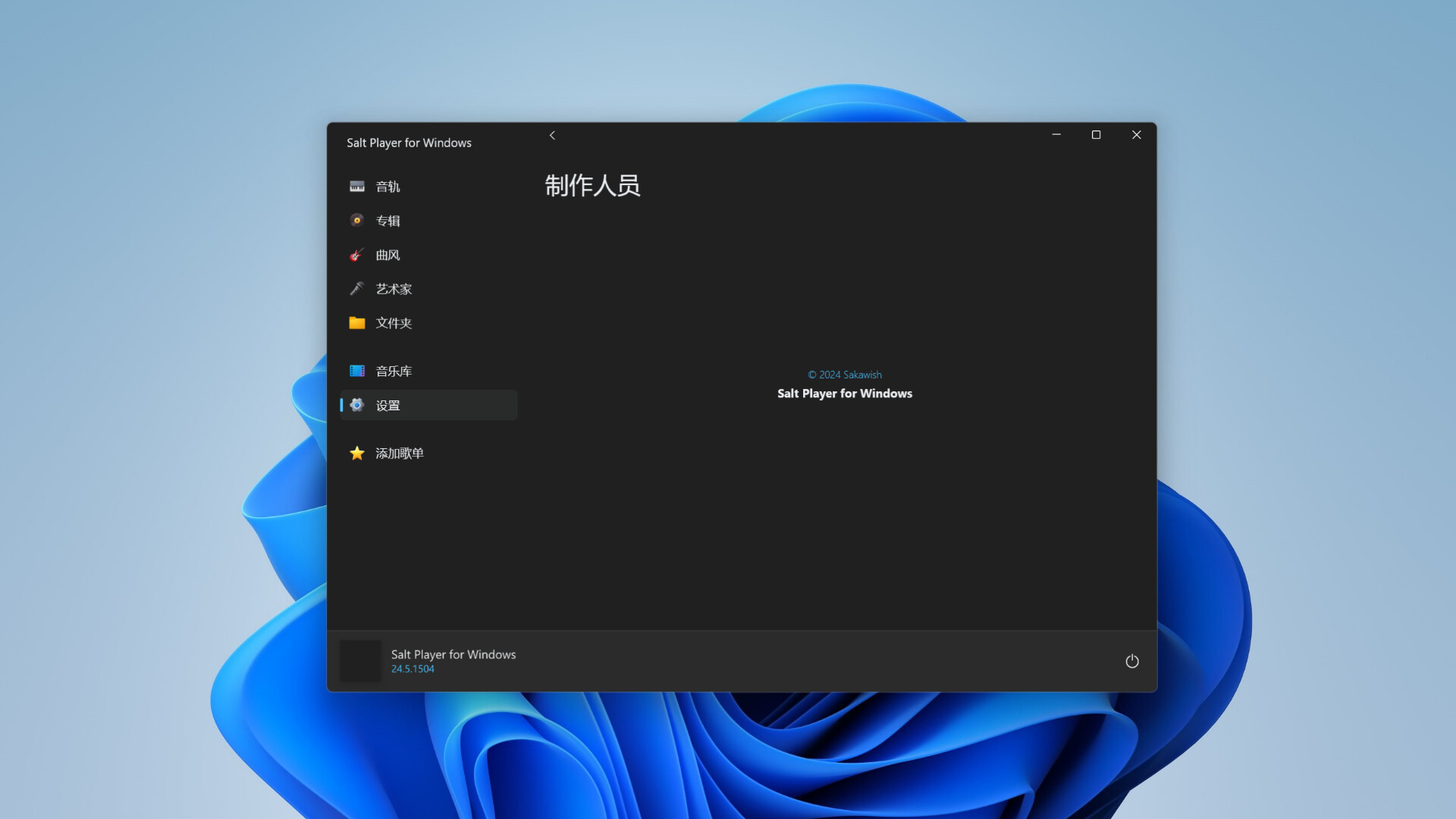Image resolution: width=1456 pixels, height=819 pixels.
Task: Open the 音轨 sidebar entry
Action: coord(388,187)
